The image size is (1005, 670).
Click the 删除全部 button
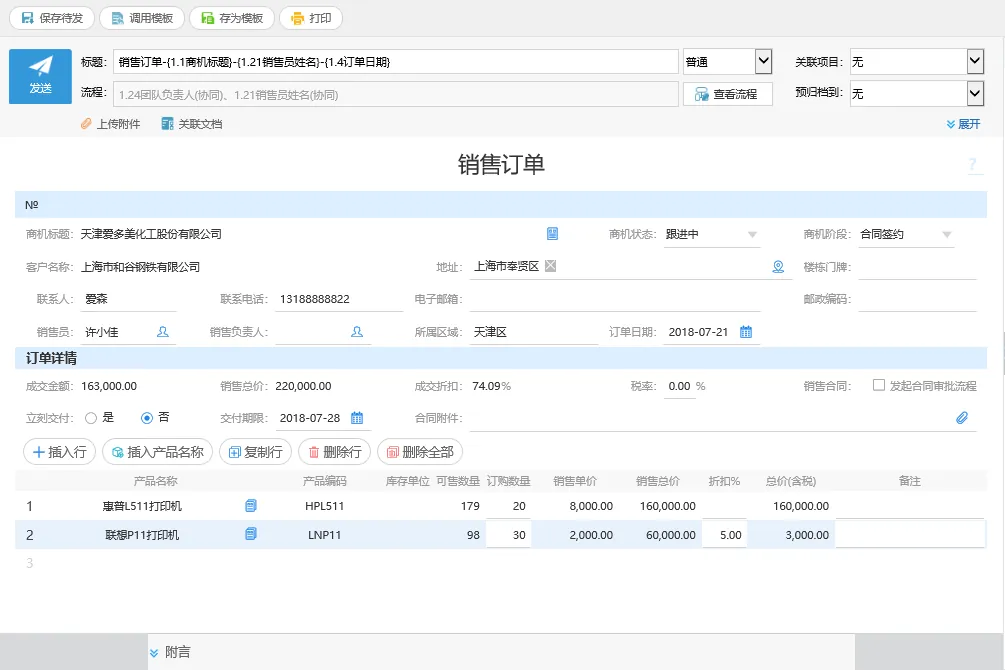420,452
